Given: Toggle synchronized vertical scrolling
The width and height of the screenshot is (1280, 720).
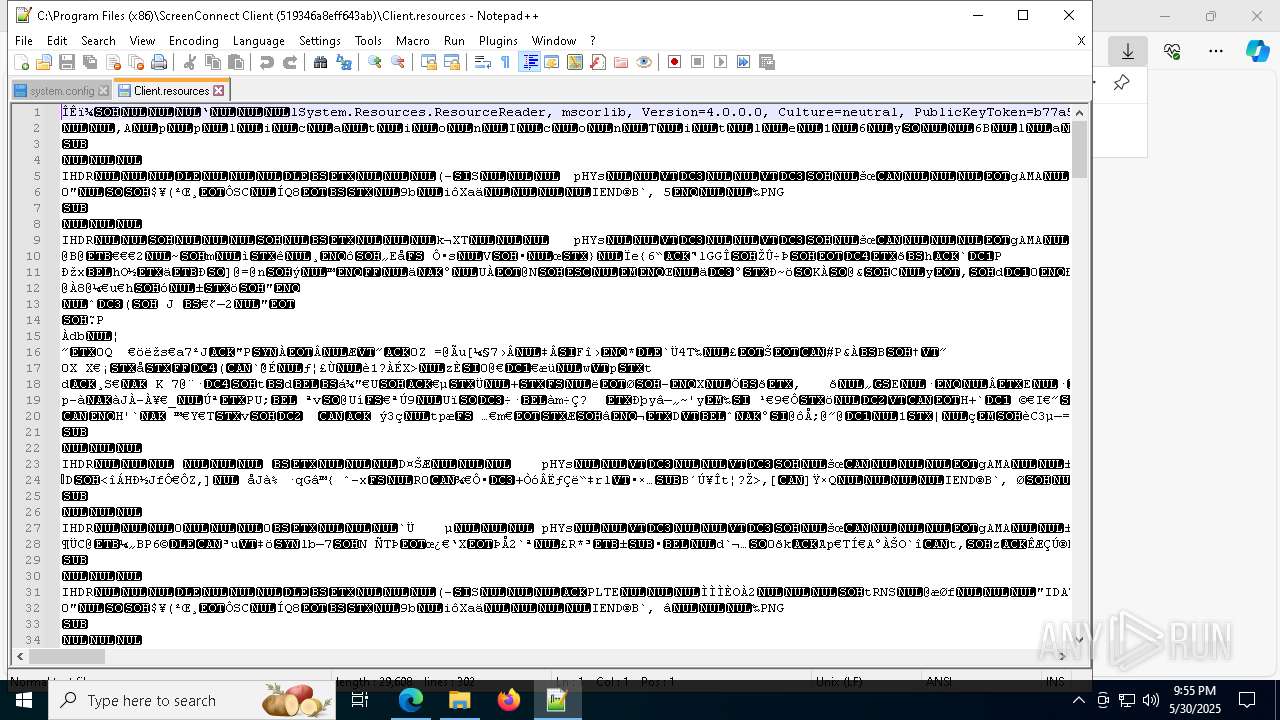Looking at the screenshot, I should click(x=429, y=62).
